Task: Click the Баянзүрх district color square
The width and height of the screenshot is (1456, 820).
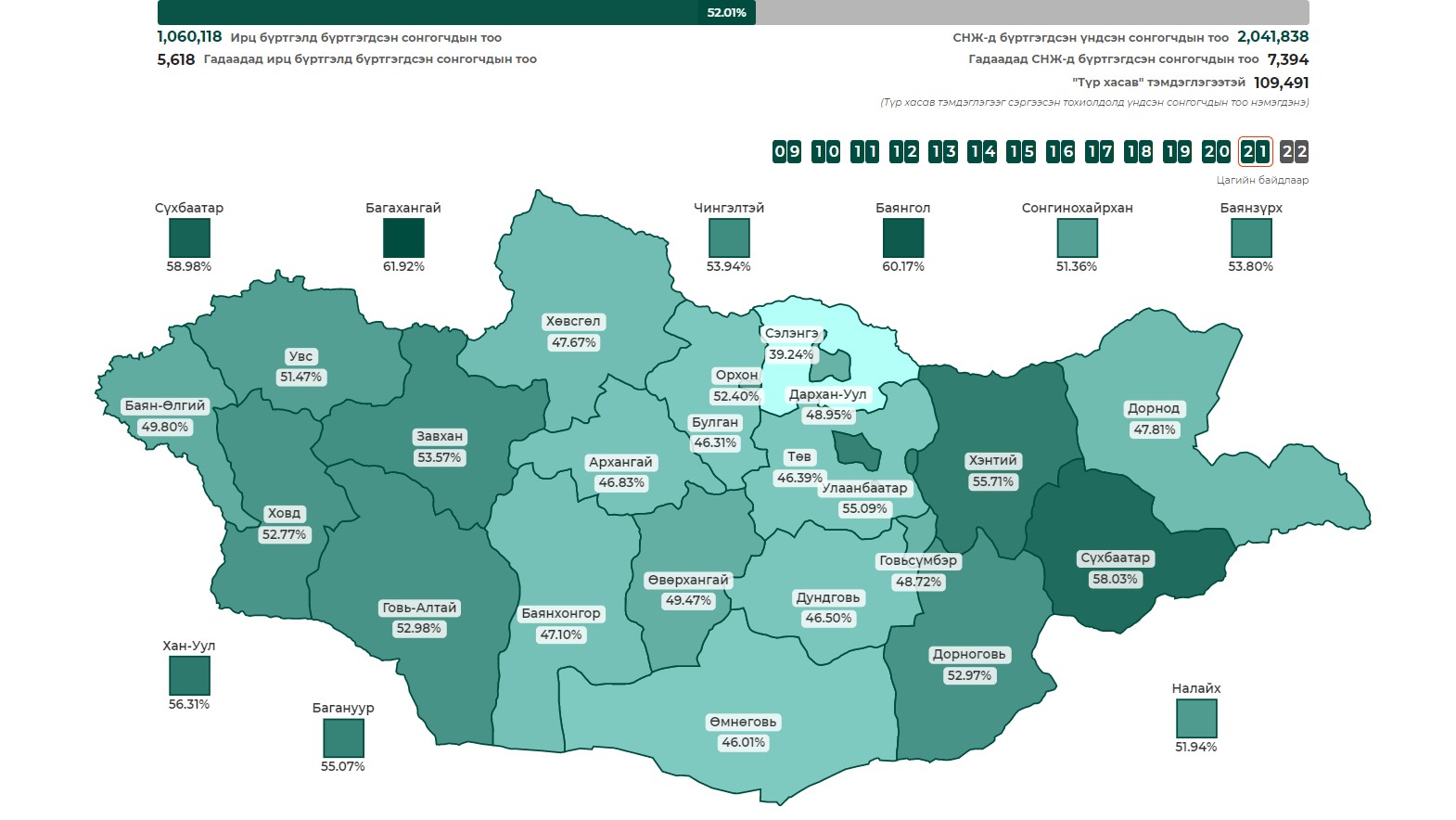Action: (x=1251, y=237)
